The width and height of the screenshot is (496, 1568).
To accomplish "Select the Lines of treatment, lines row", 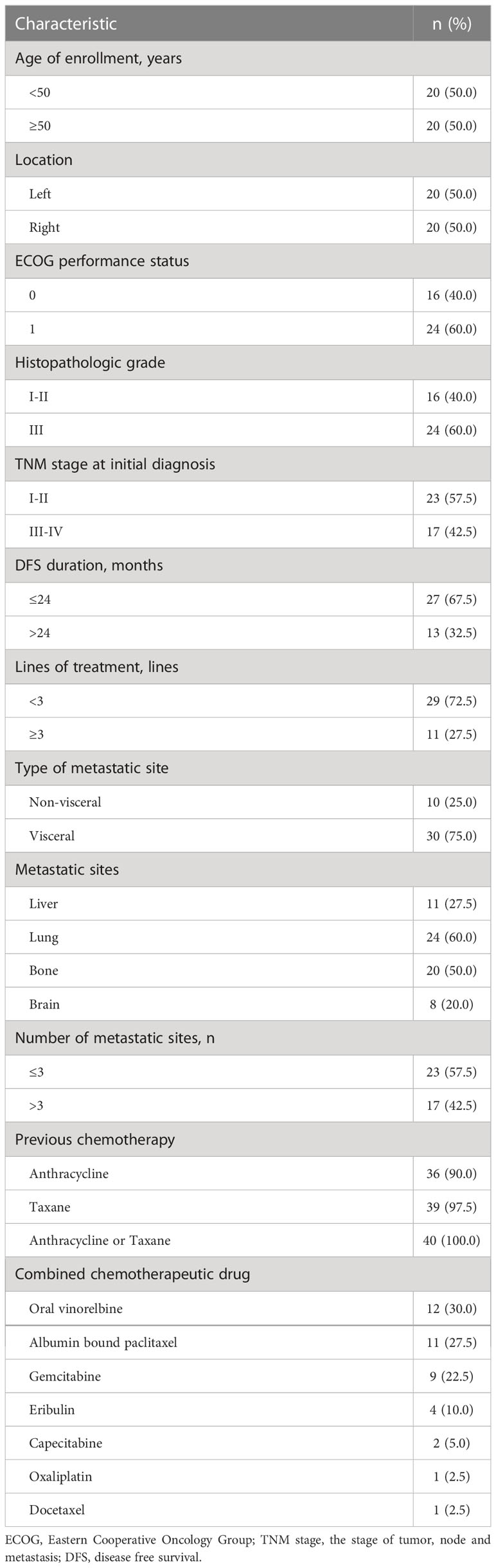I will tap(248, 667).
